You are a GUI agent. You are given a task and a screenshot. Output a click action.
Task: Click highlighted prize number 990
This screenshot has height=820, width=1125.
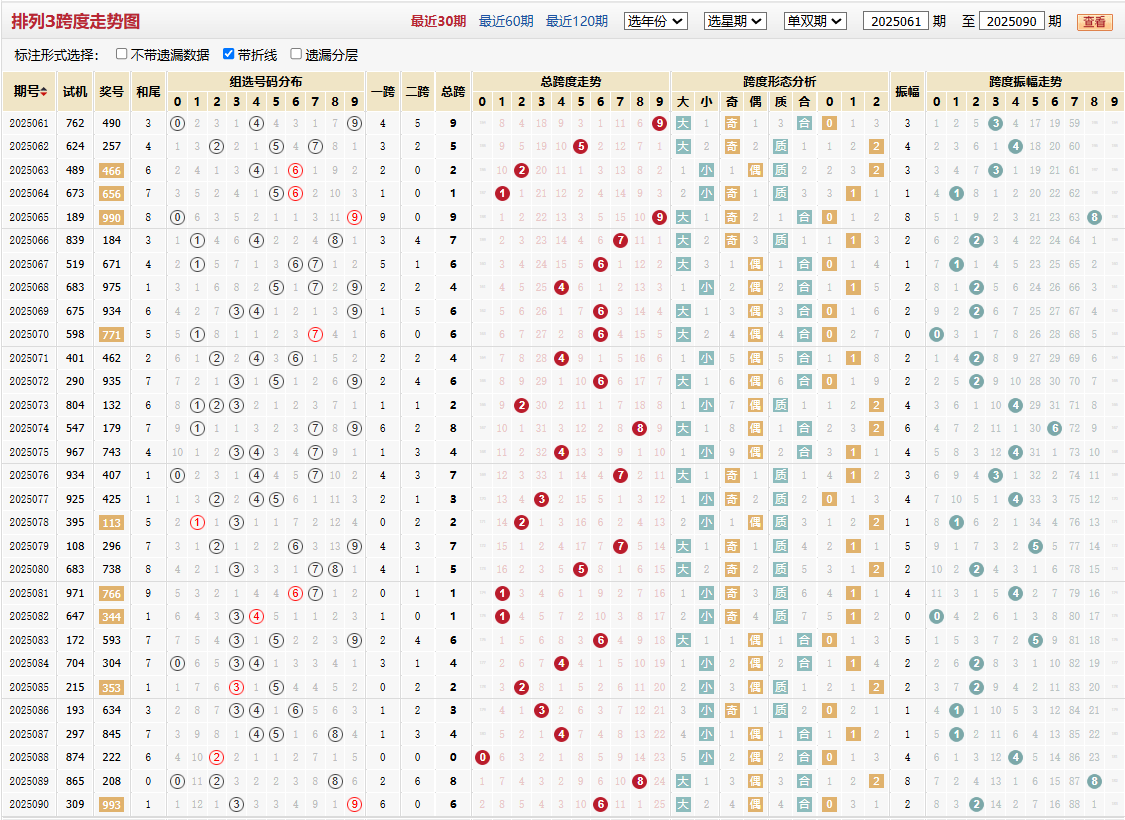tap(111, 217)
